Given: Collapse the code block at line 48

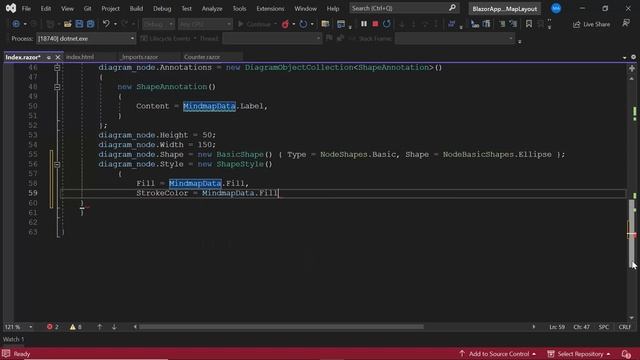Looking at the screenshot, I should pyautogui.click(x=57, y=87).
